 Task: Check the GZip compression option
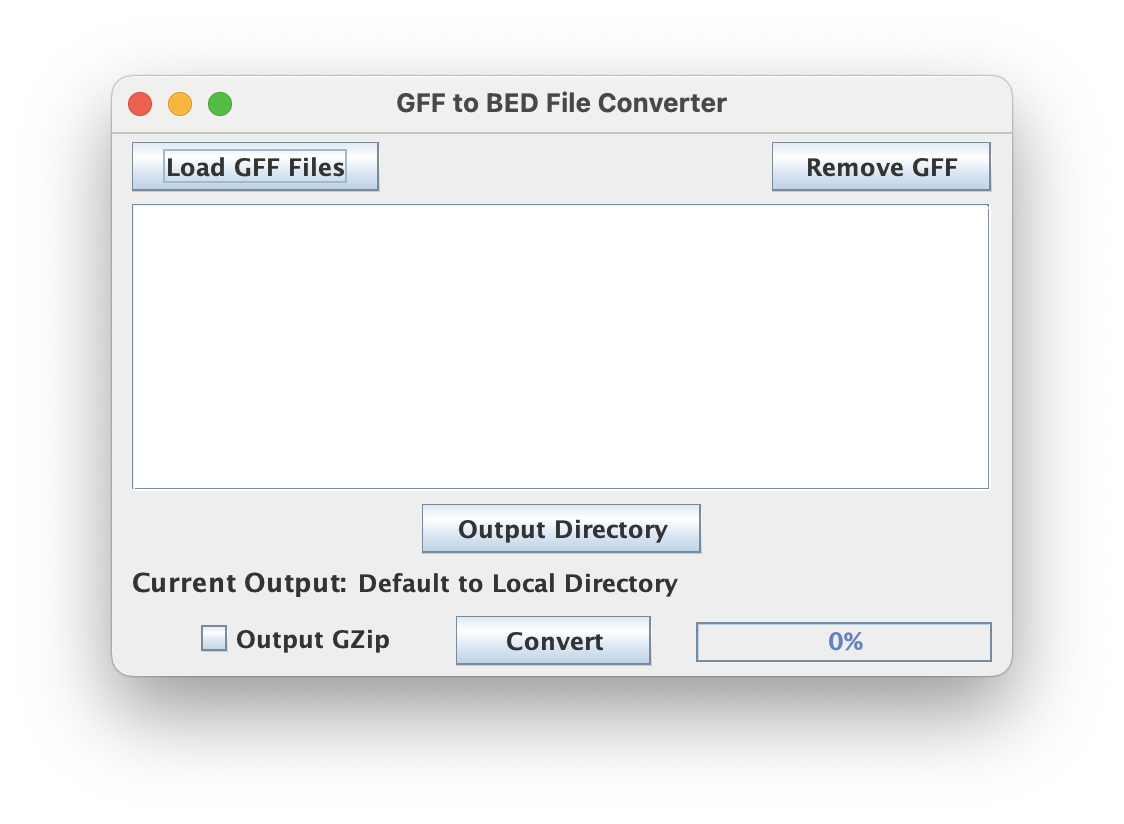(x=212, y=637)
